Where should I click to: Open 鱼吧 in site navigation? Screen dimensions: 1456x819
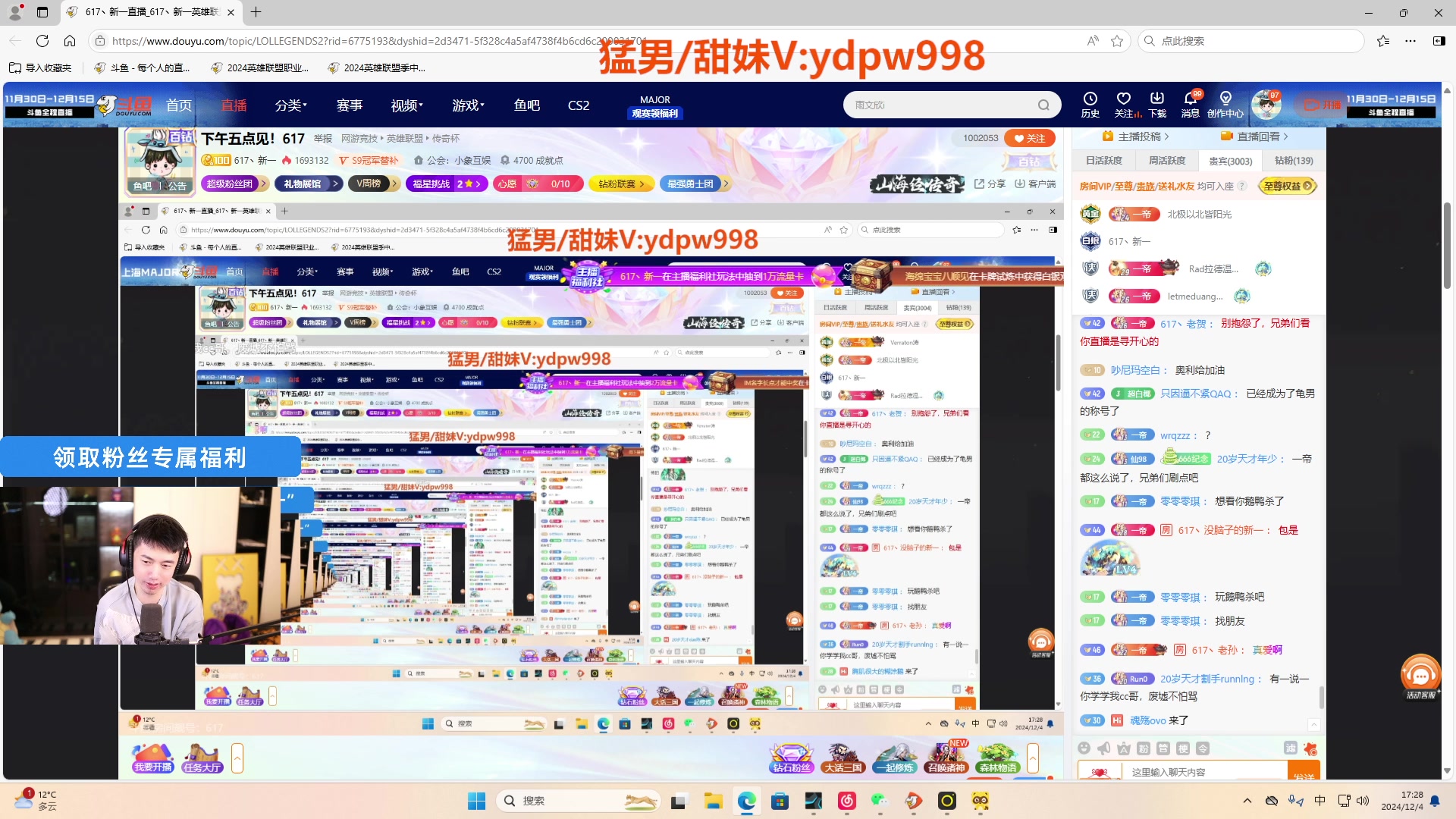pos(526,105)
